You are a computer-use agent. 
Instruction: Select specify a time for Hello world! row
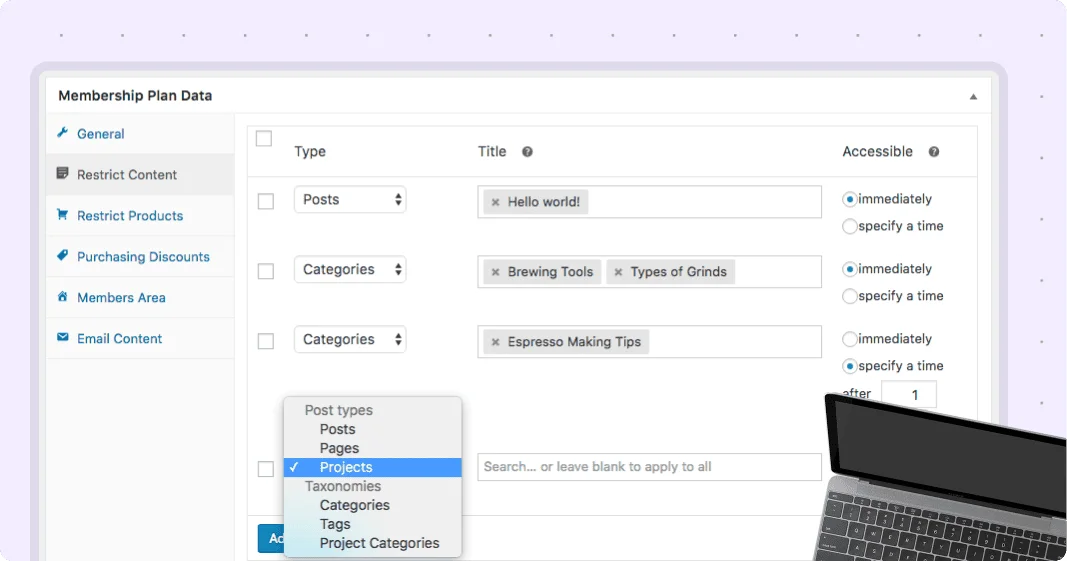(x=849, y=226)
